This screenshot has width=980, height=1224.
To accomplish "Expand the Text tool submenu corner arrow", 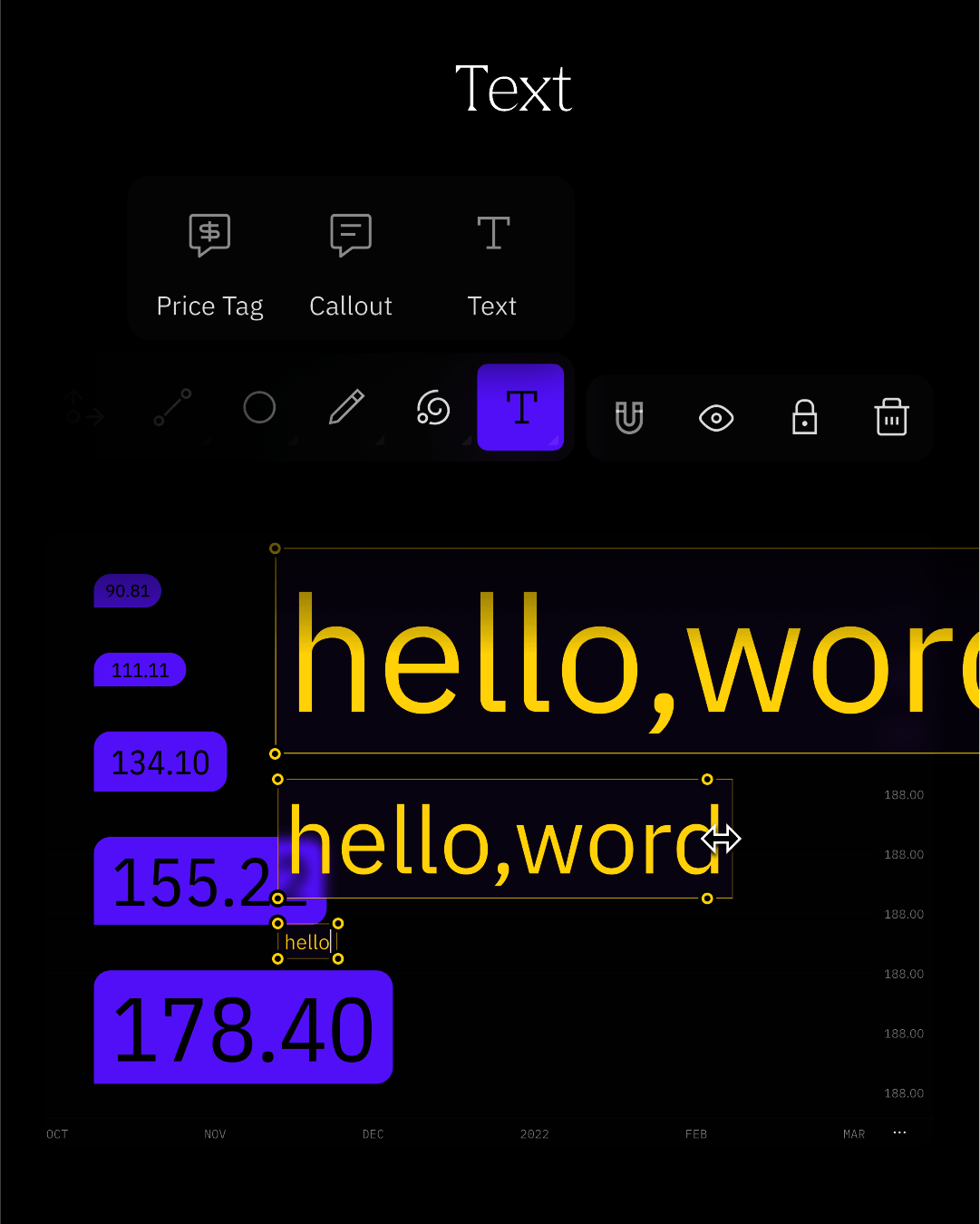I will (x=554, y=441).
